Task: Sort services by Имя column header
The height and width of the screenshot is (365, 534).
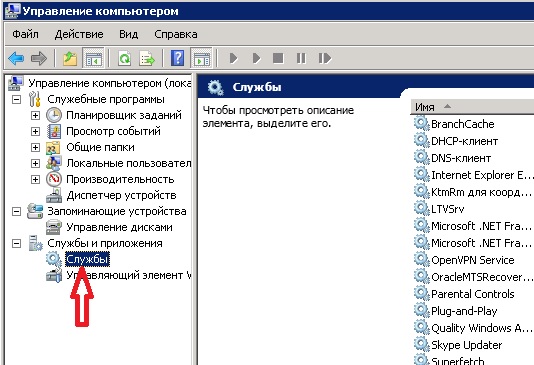Action: point(472,107)
